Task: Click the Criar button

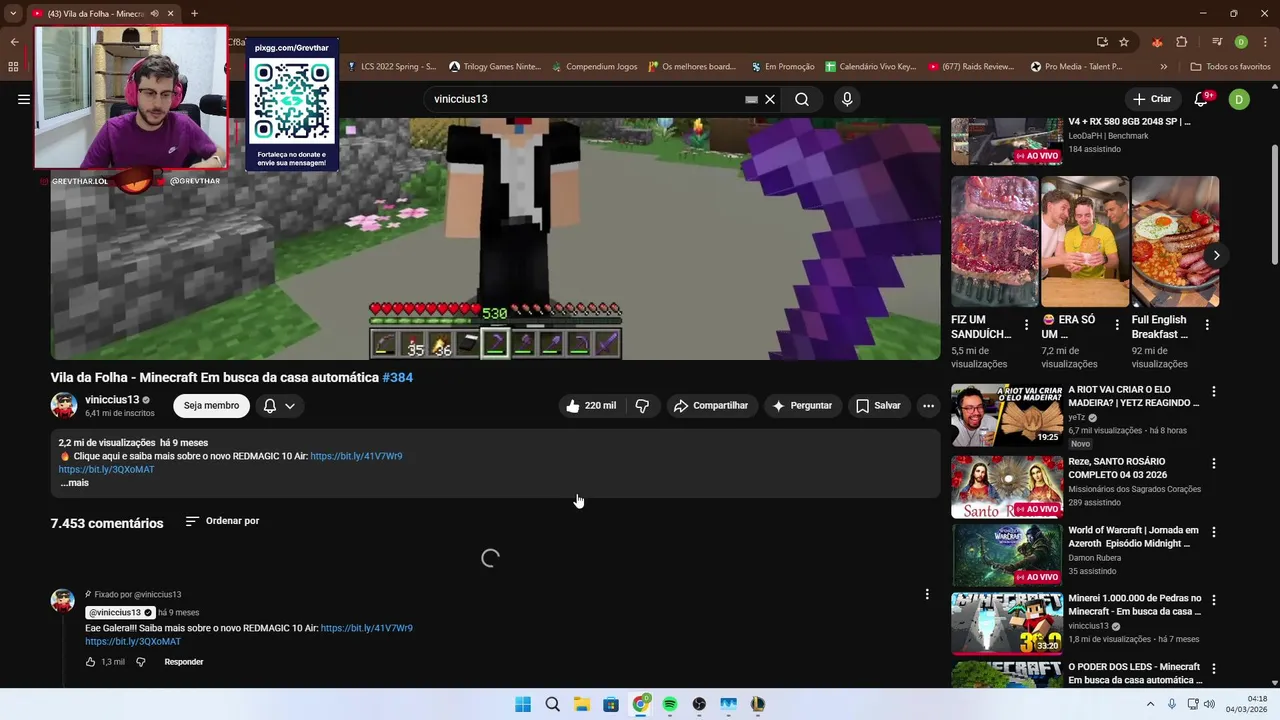Action: tap(1151, 99)
